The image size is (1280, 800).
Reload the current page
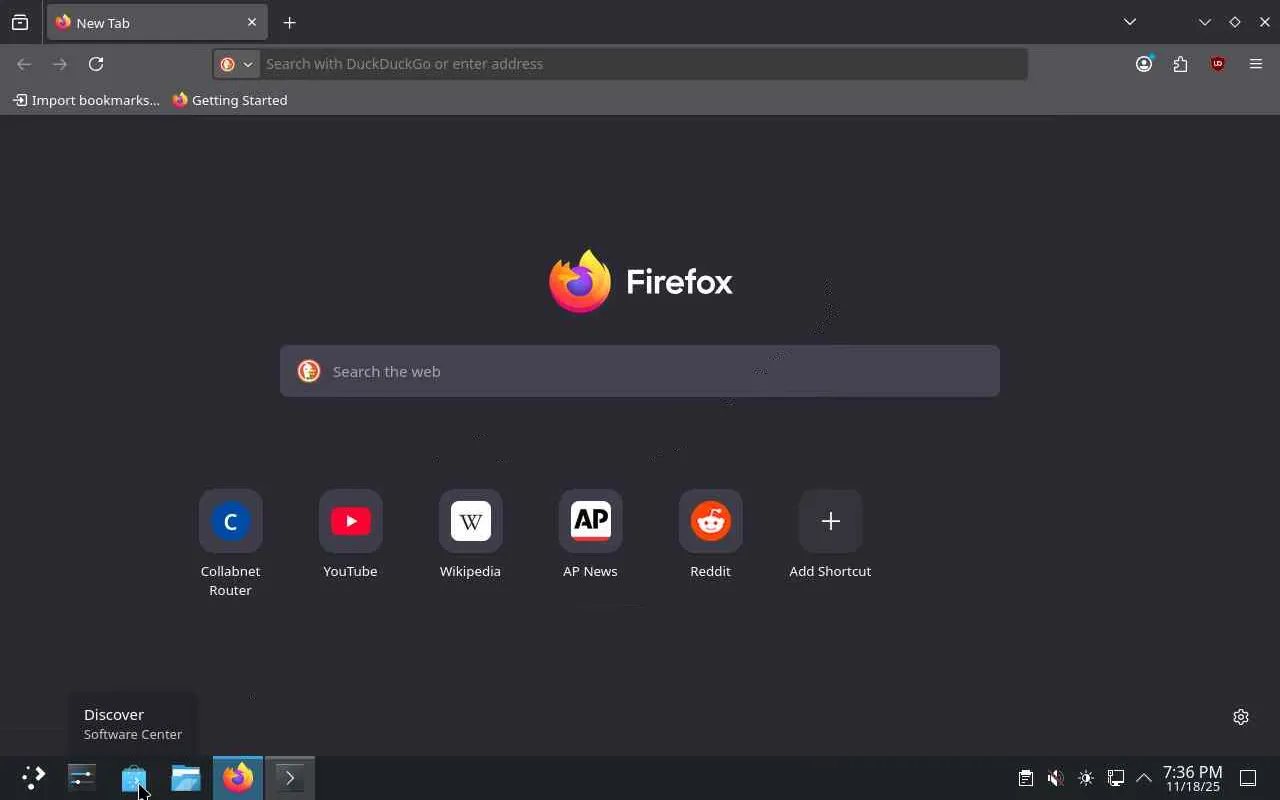(x=96, y=64)
